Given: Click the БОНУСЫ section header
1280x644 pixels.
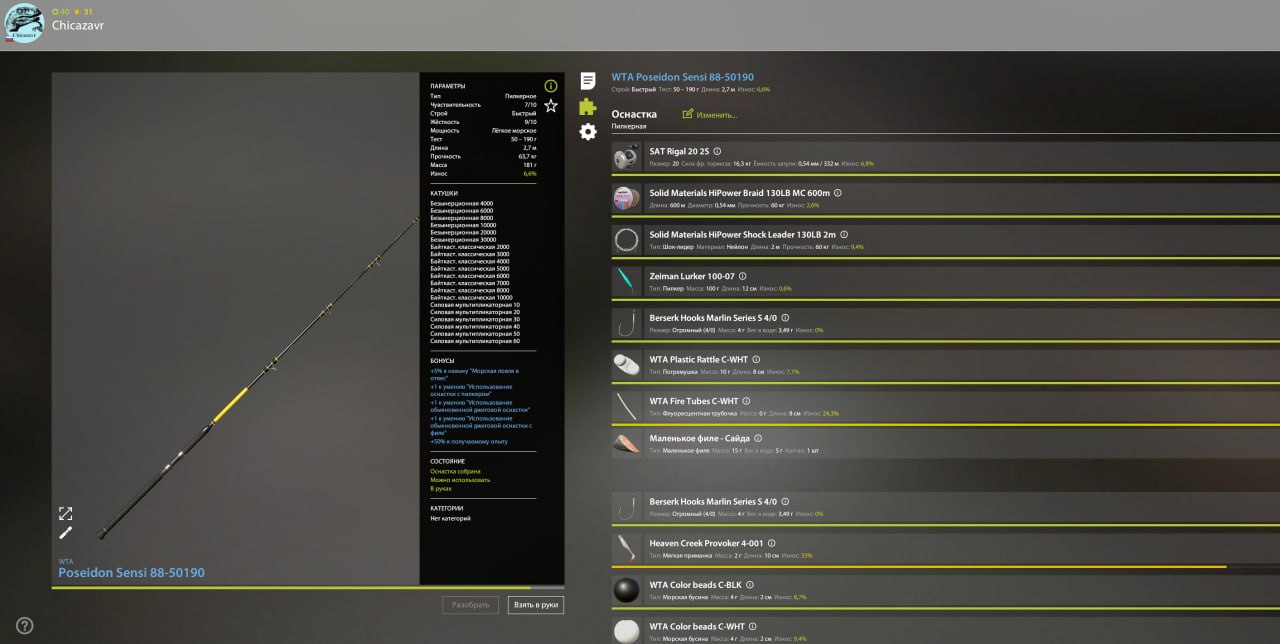Looking at the screenshot, I should click(x=443, y=361).
